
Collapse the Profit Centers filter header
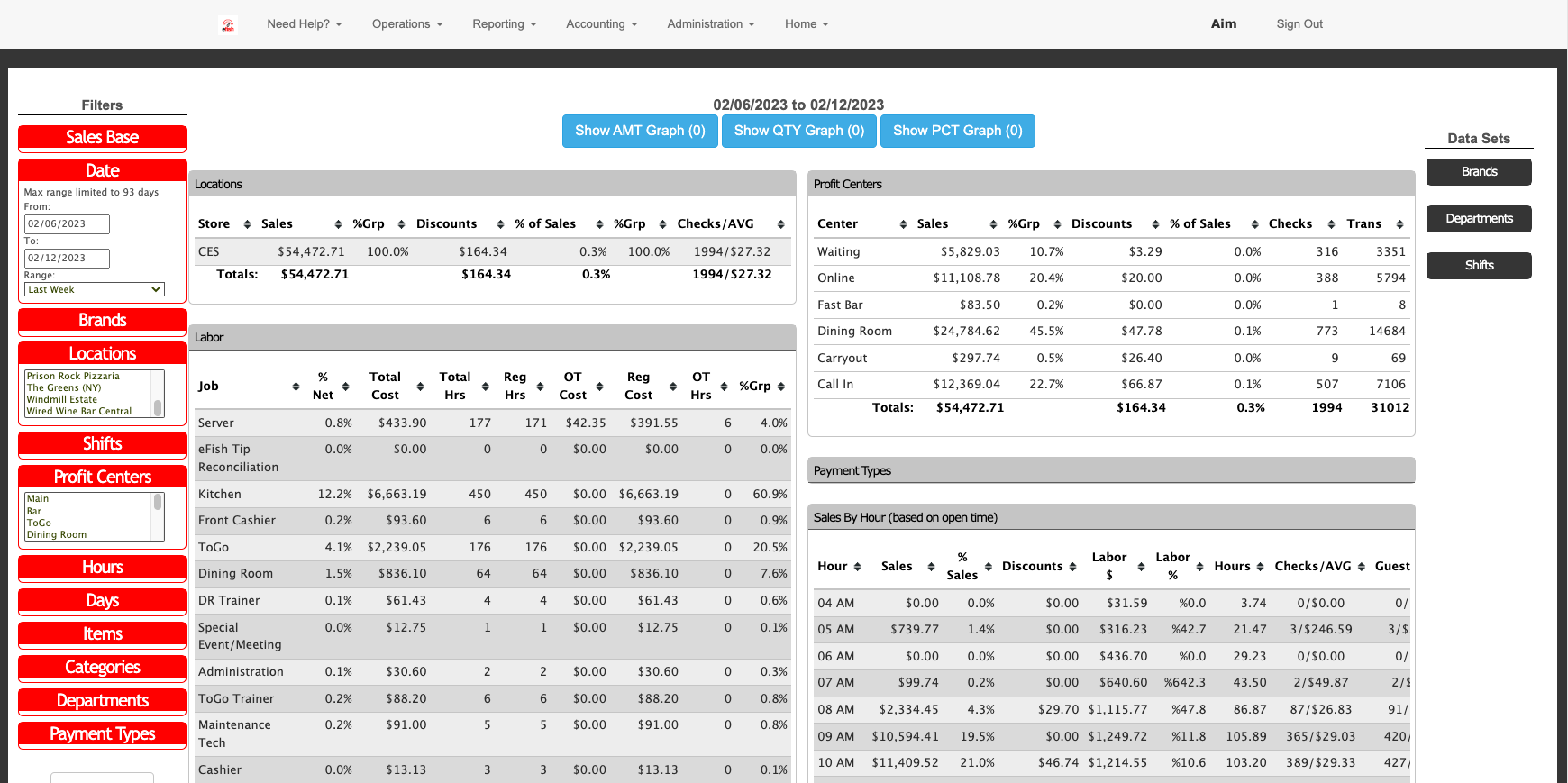pyautogui.click(x=102, y=478)
